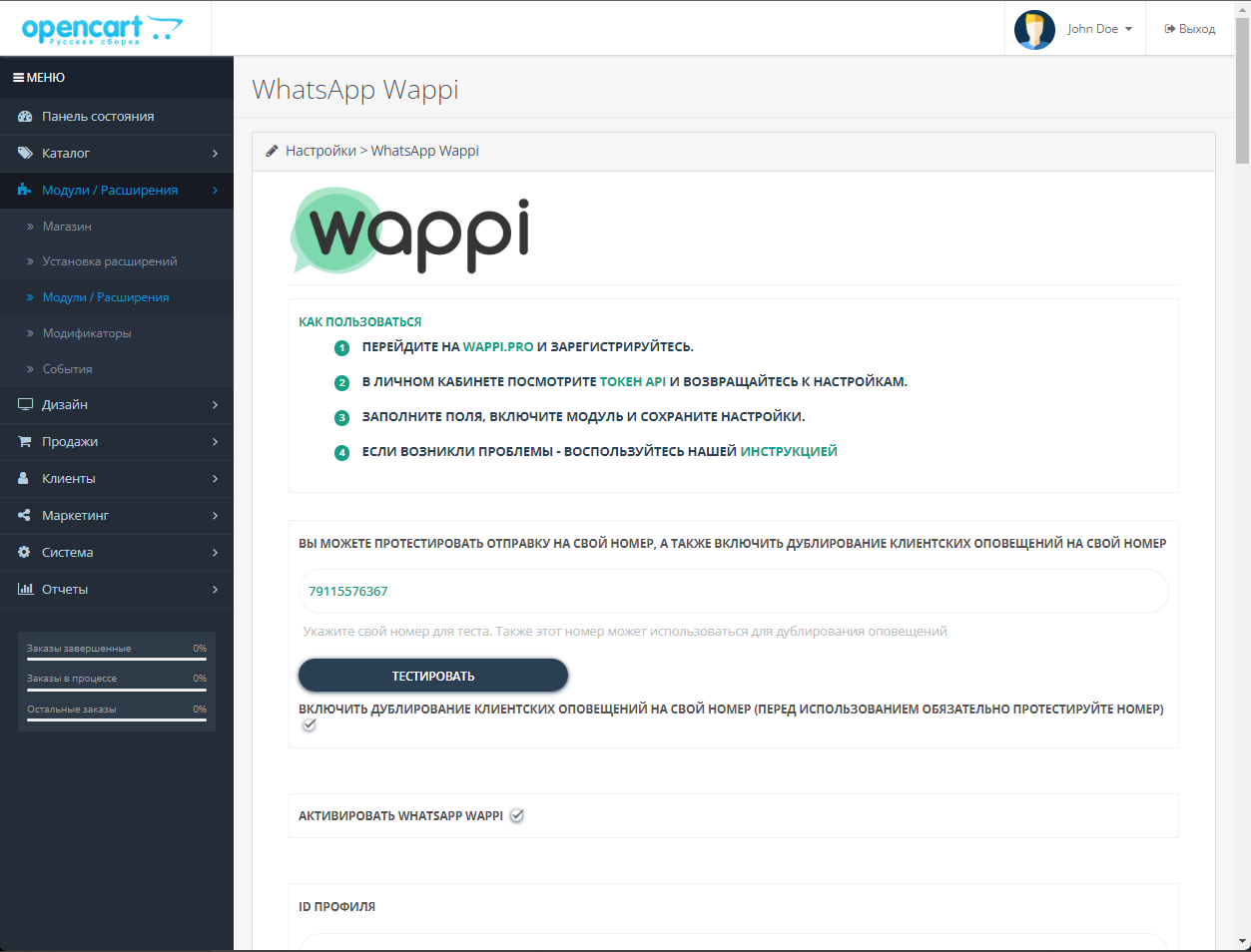Expand the Каталог submenu arrow

pyautogui.click(x=215, y=154)
